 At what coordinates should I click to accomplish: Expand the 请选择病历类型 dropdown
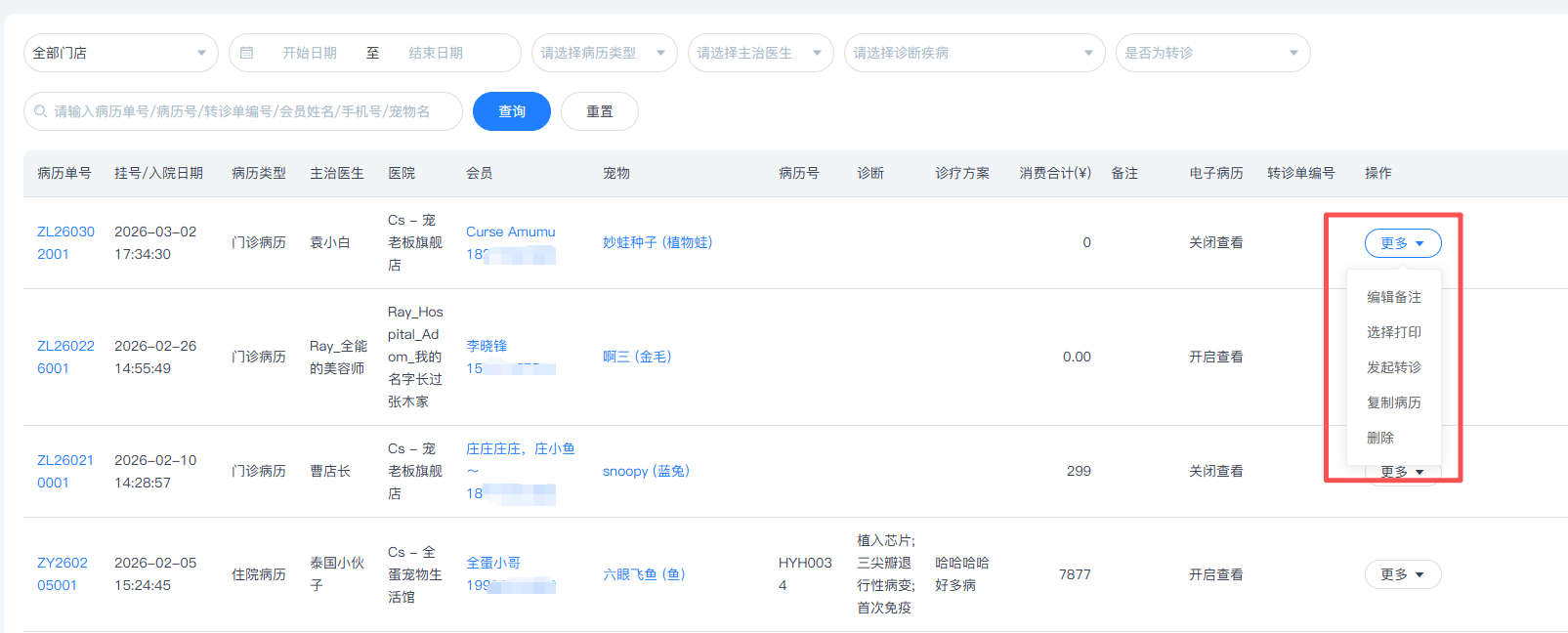[604, 53]
